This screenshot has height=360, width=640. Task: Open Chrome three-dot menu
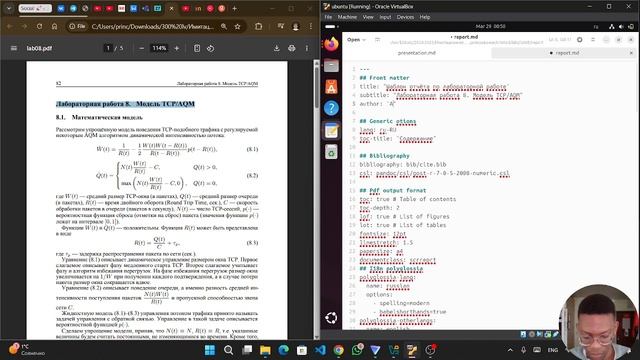coord(311,26)
